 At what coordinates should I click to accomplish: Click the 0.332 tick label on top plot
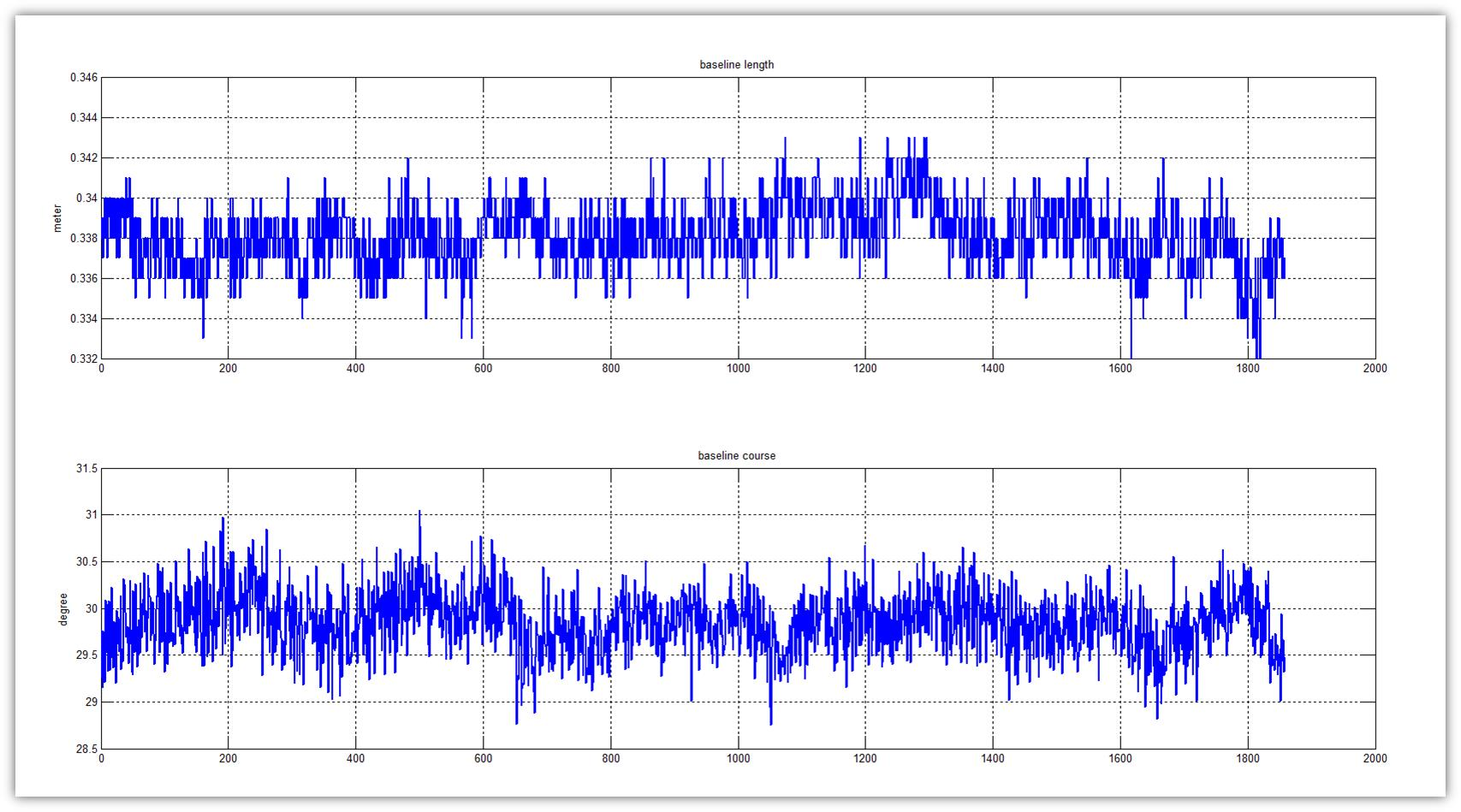click(x=84, y=359)
